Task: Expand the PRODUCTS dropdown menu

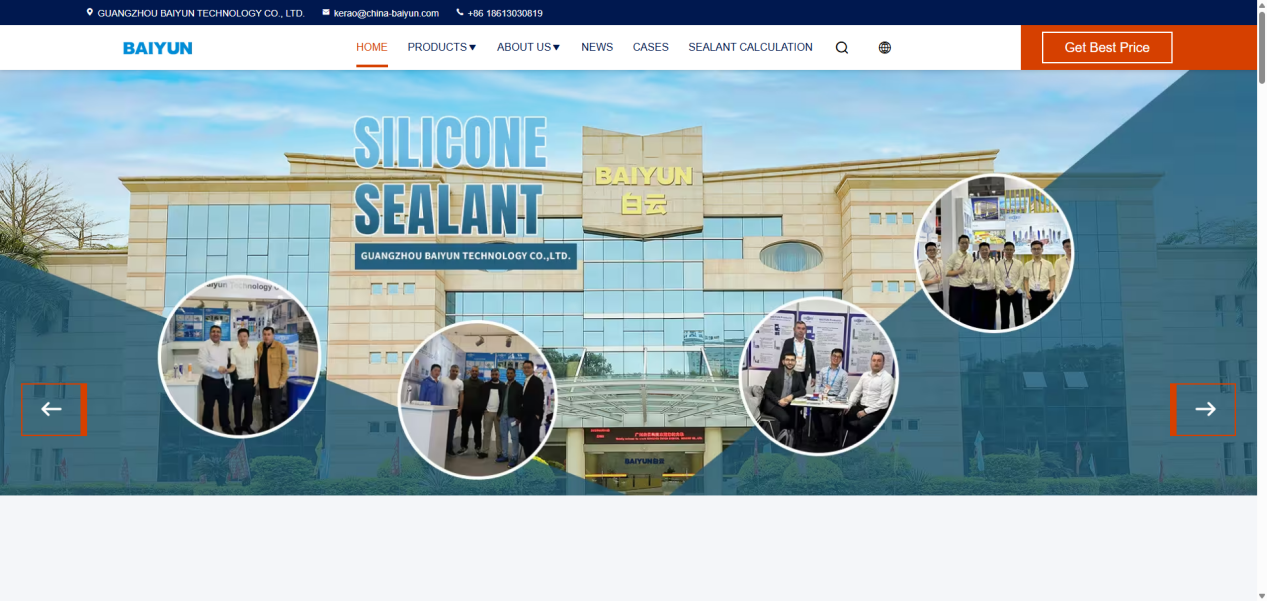Action: pos(442,47)
